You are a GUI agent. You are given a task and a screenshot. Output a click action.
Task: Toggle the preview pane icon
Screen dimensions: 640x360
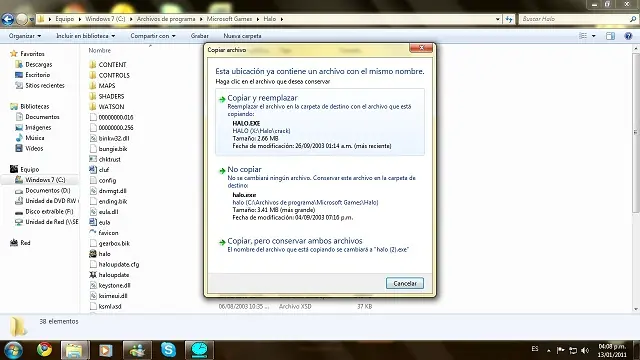coord(610,36)
